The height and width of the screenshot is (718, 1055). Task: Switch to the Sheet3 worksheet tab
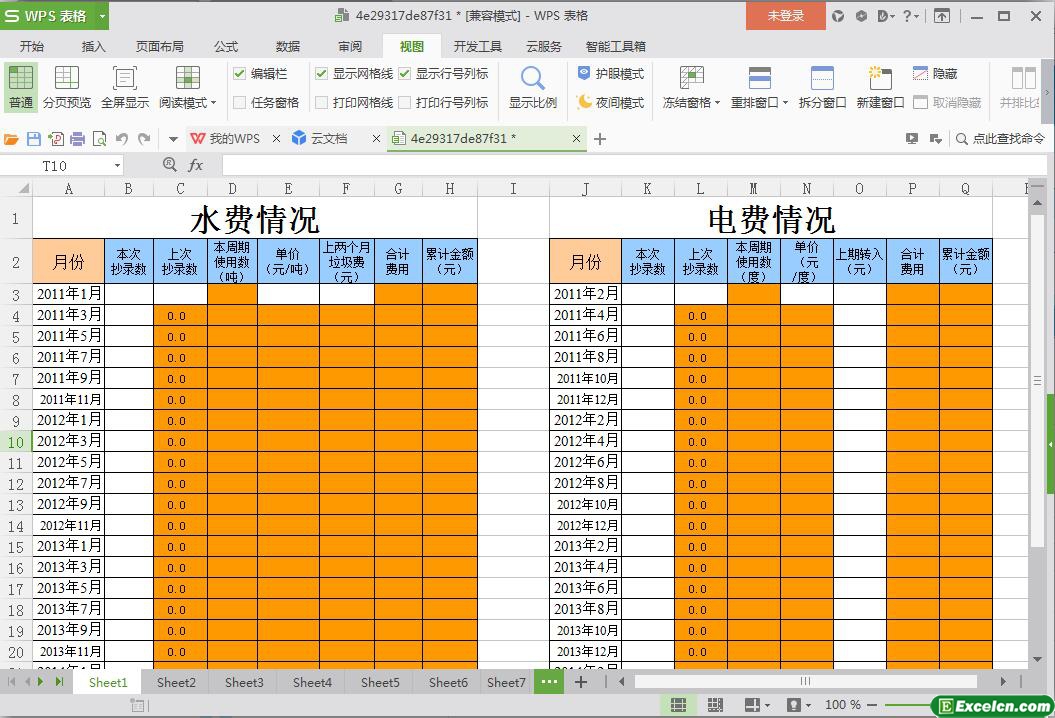(244, 682)
